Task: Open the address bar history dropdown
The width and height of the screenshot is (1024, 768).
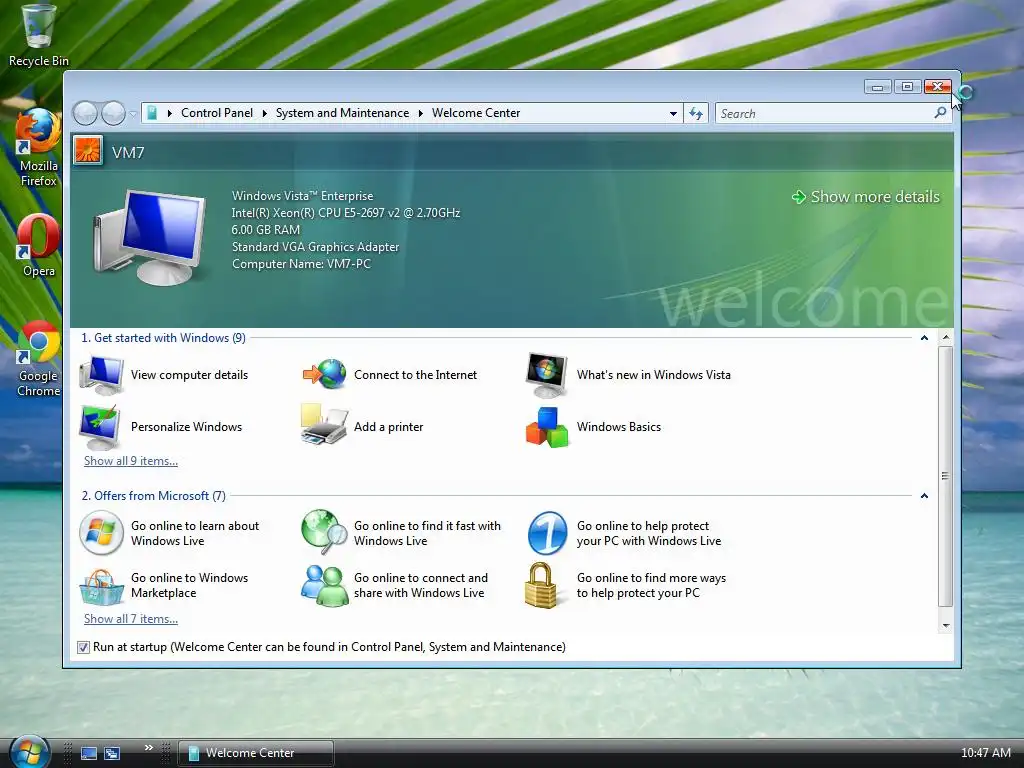Action: (x=673, y=114)
